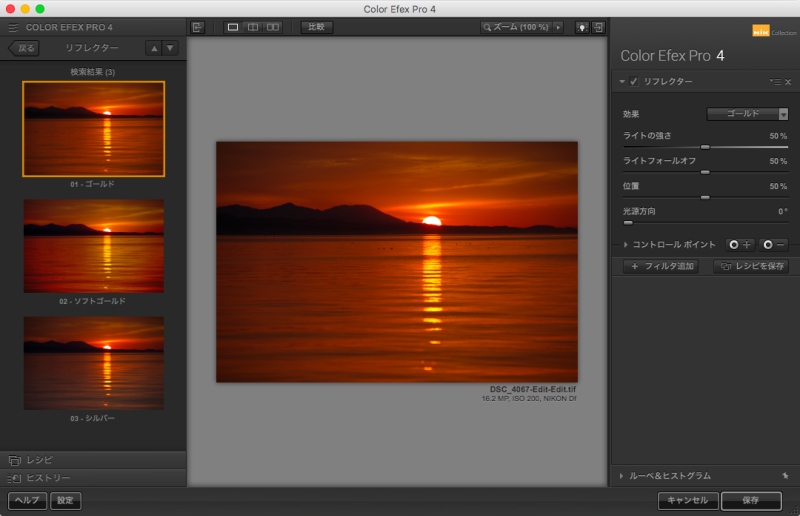Click the 検索結果 (3) label
The image size is (800, 516).
pyautogui.click(x=93, y=72)
